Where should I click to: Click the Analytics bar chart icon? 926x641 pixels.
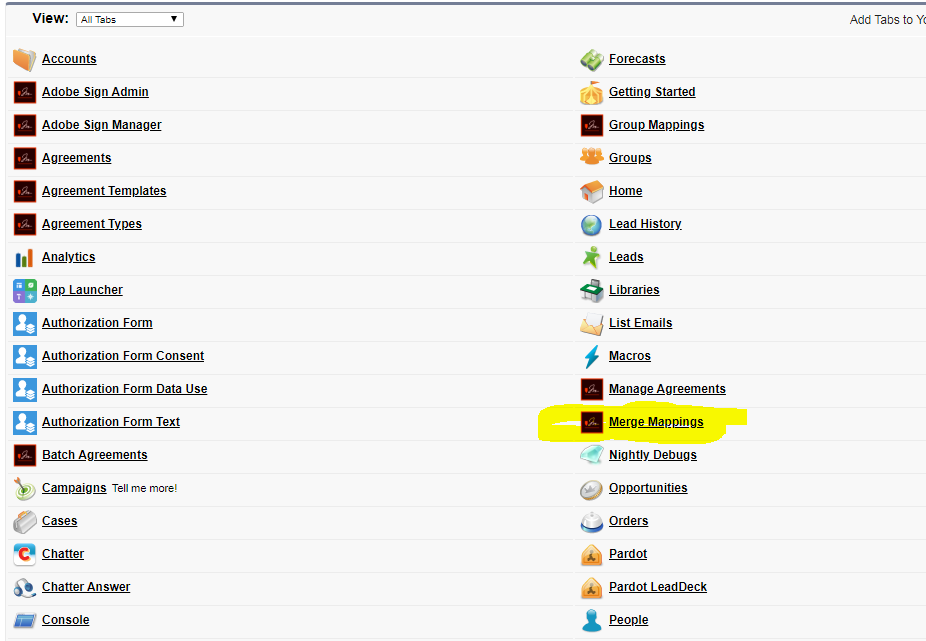click(24, 258)
